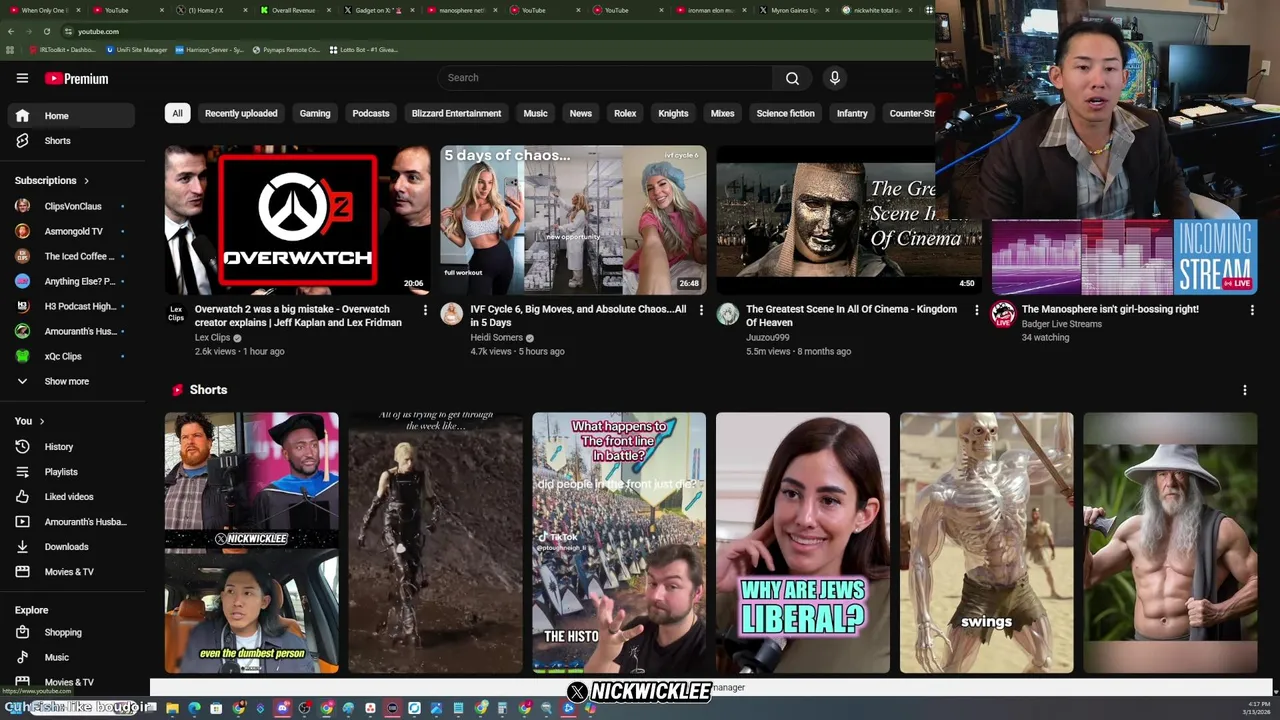Screen dimensions: 1280x720
Task: Open Downloads in the sidebar
Action: [70, 547]
